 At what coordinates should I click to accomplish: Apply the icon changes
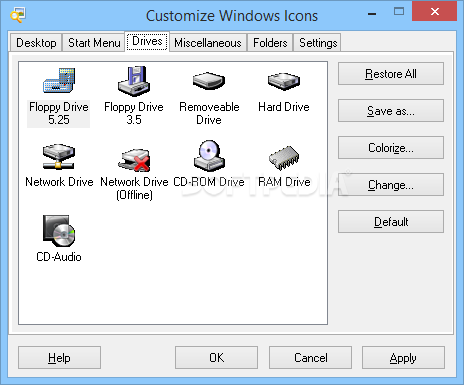coord(403,358)
